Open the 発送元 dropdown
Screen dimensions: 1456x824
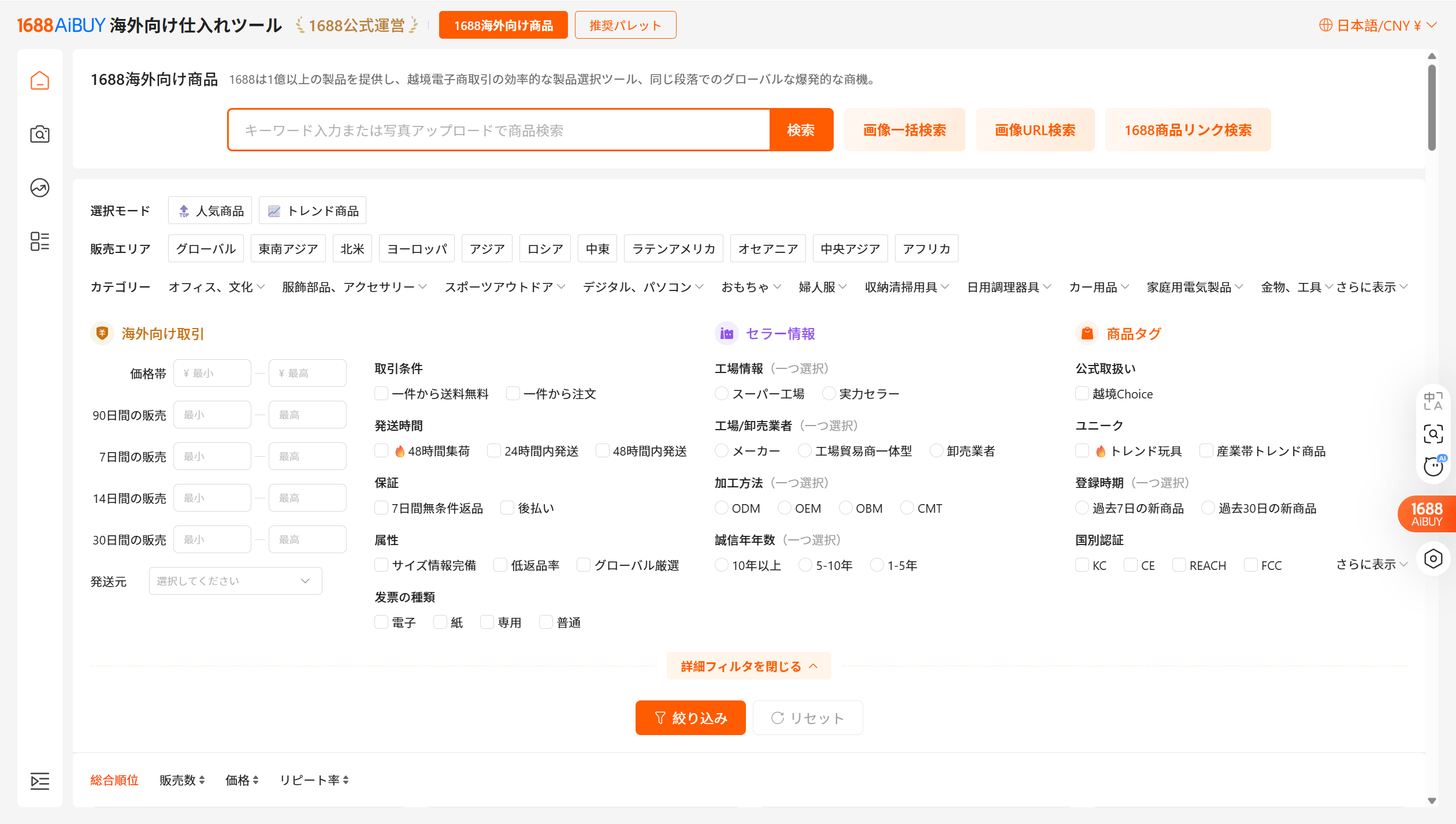[x=235, y=581]
